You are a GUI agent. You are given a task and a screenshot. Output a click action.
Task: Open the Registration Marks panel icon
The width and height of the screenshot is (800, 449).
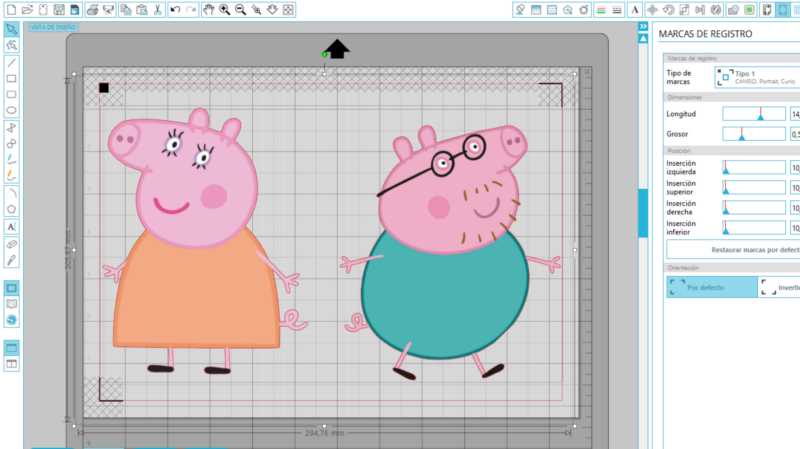pyautogui.click(x=782, y=10)
